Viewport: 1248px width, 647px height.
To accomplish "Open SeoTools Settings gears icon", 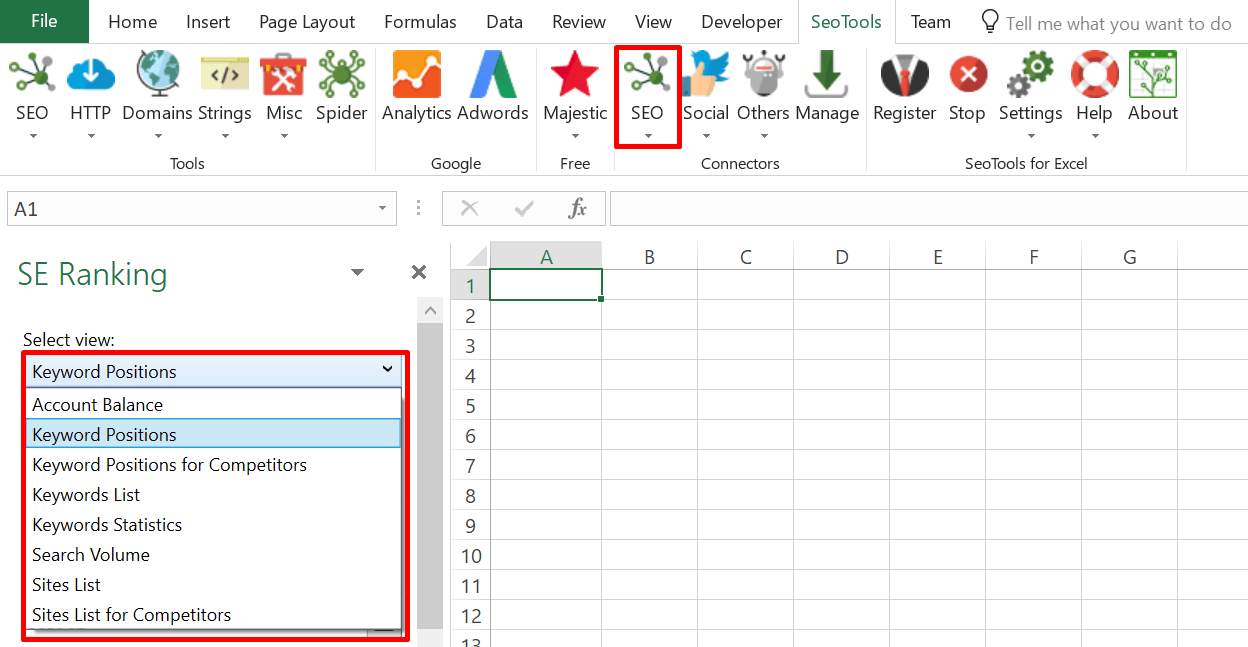I will (x=1030, y=76).
